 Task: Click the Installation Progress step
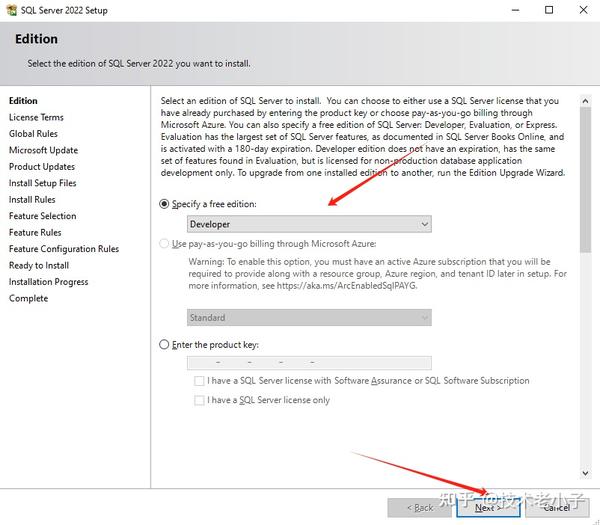coord(49,282)
